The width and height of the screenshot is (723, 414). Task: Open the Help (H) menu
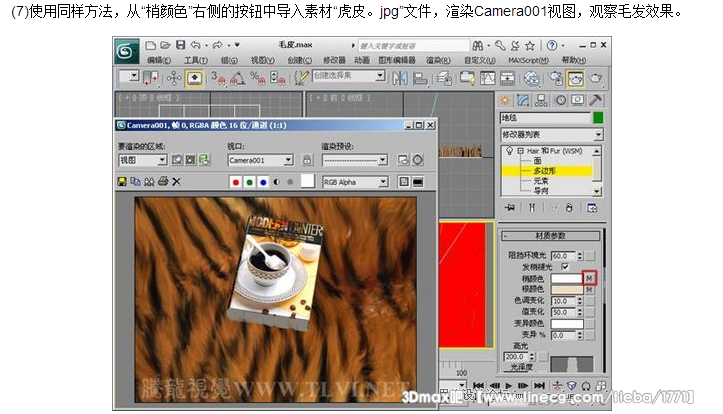[574, 60]
